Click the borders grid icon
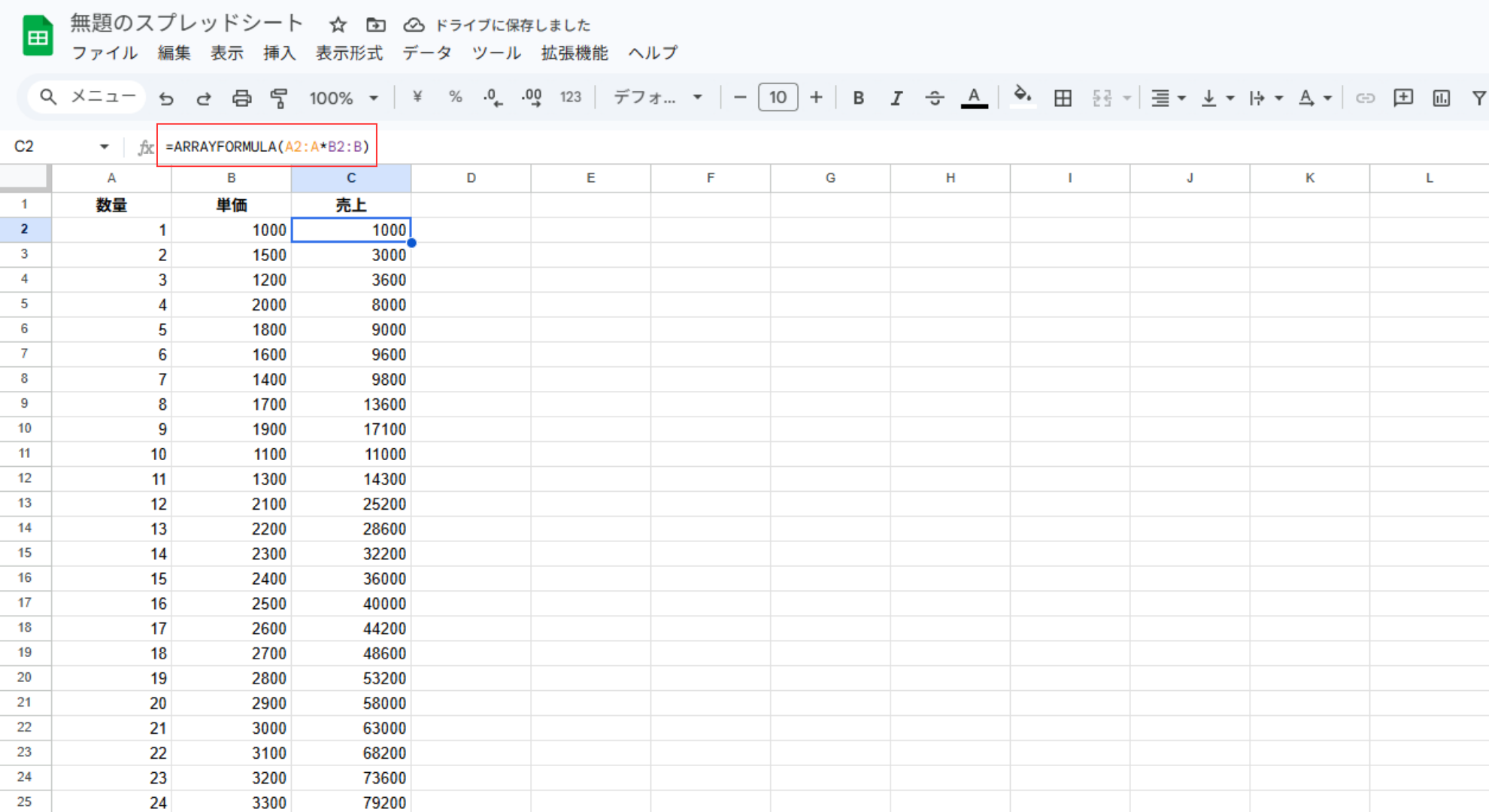 [x=1063, y=98]
